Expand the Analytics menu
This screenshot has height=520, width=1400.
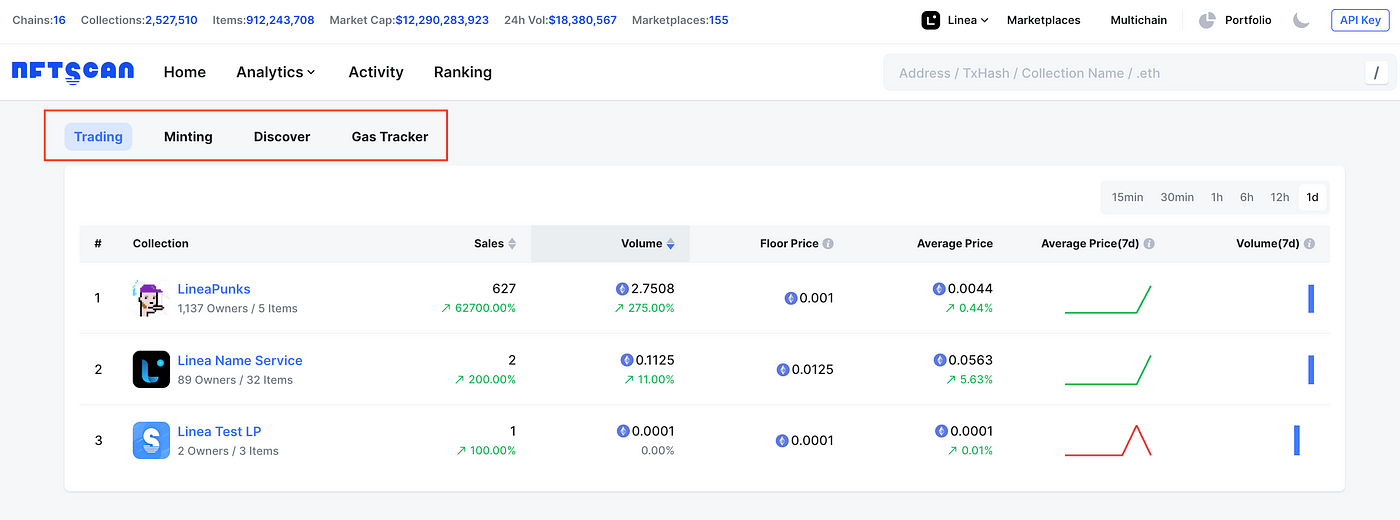[275, 72]
